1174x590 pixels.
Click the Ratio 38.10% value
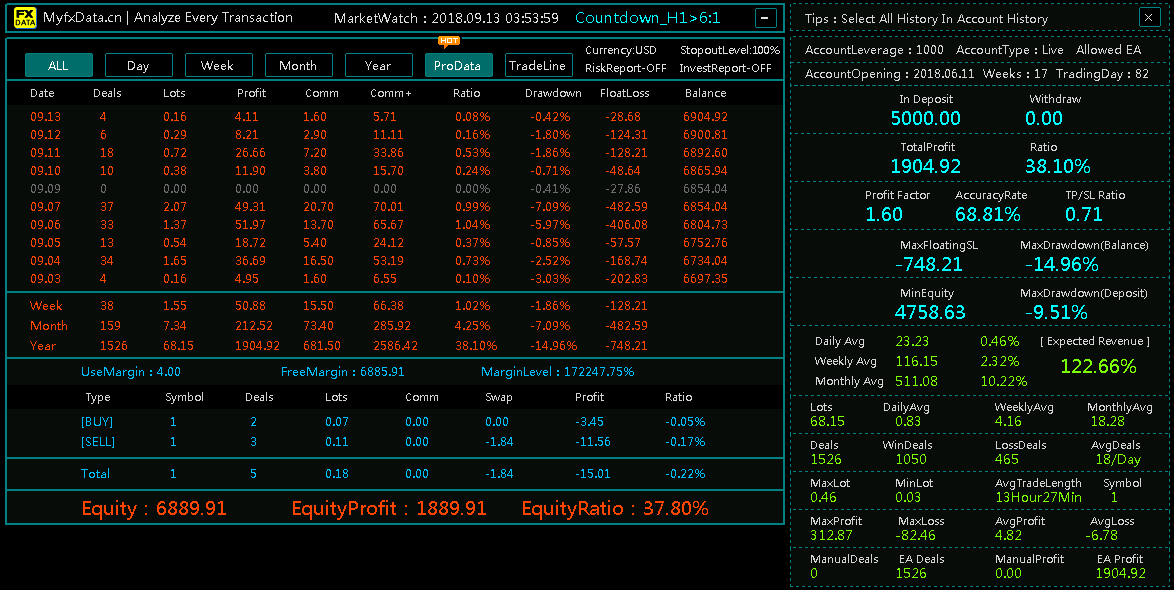1057,166
